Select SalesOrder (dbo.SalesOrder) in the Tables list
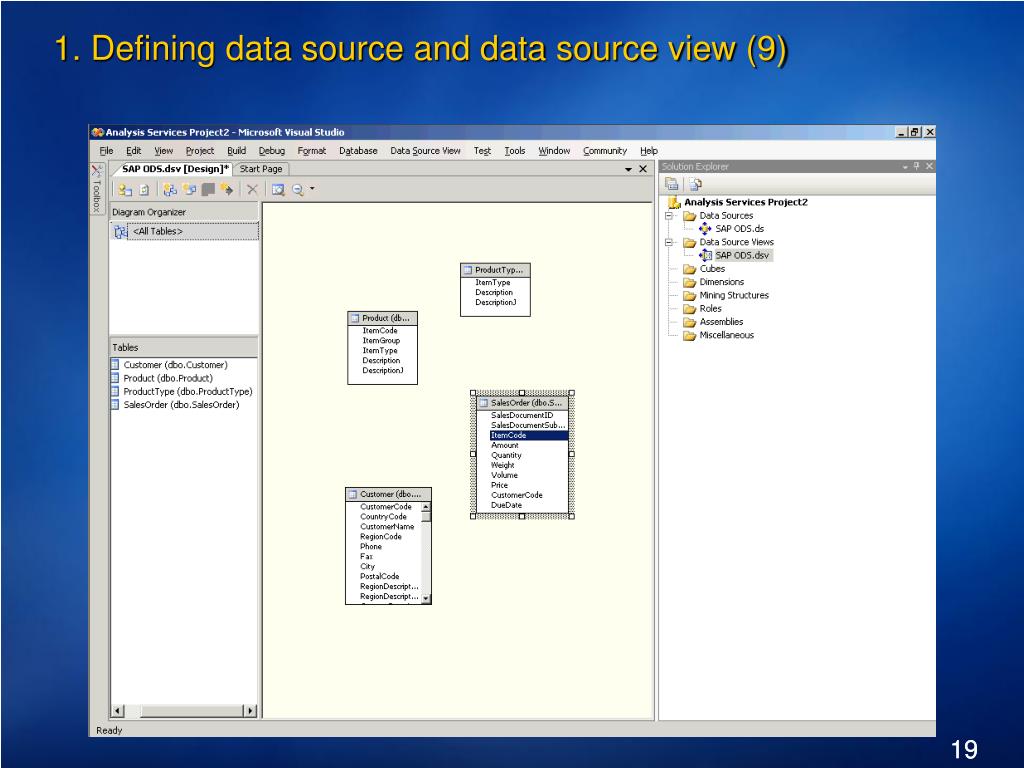The width and height of the screenshot is (1024, 768). pos(181,405)
